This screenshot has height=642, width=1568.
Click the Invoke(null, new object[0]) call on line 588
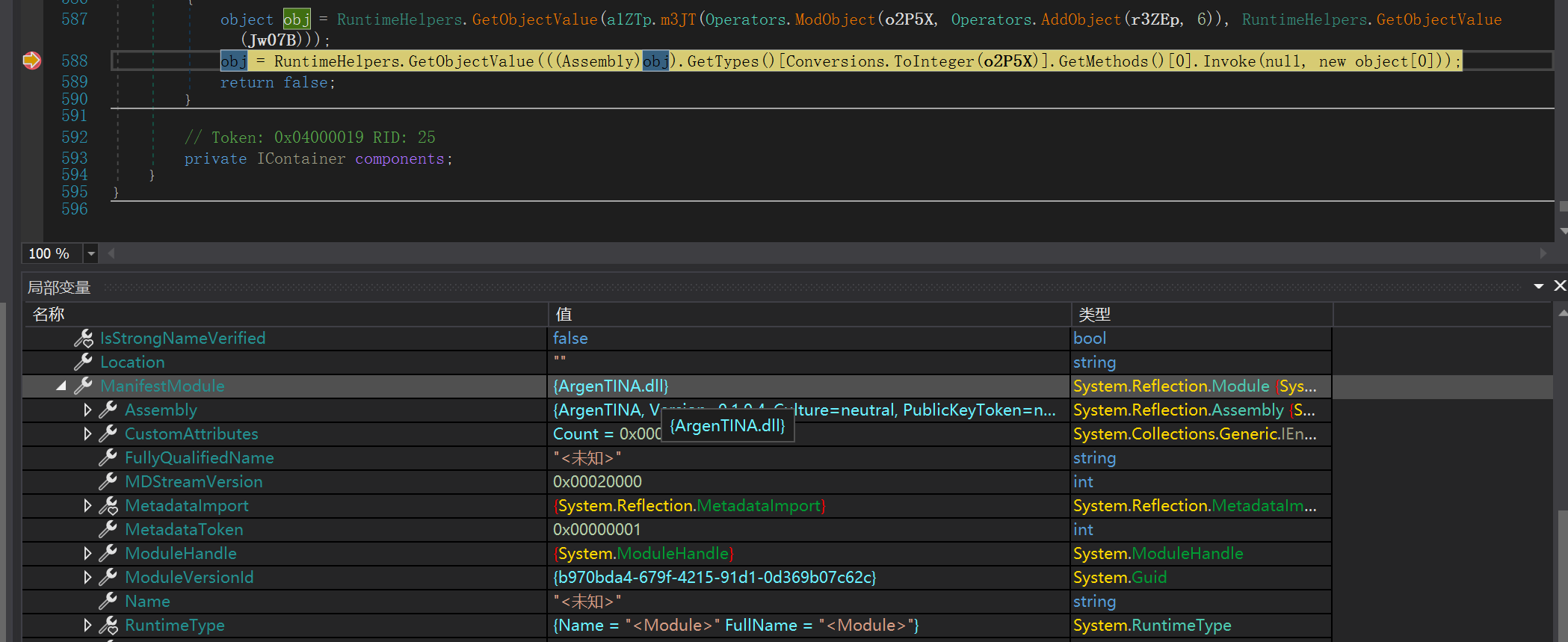(x=1327, y=61)
